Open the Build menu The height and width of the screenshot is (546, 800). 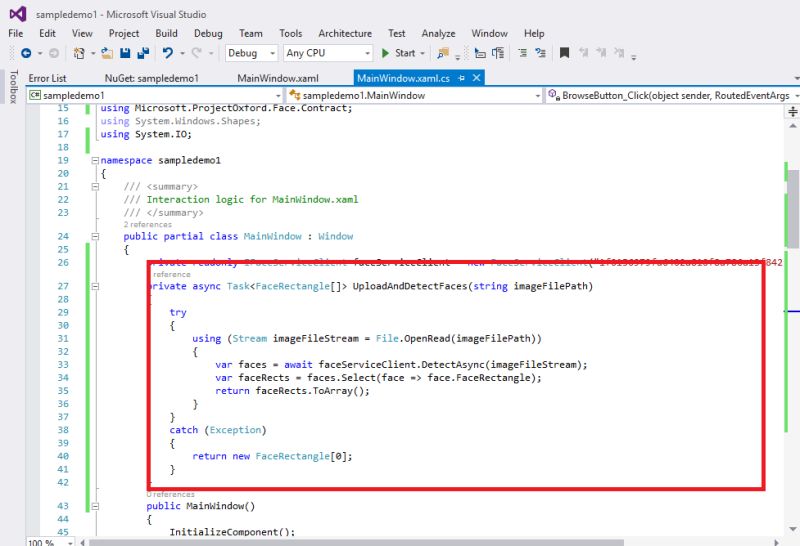(x=166, y=33)
